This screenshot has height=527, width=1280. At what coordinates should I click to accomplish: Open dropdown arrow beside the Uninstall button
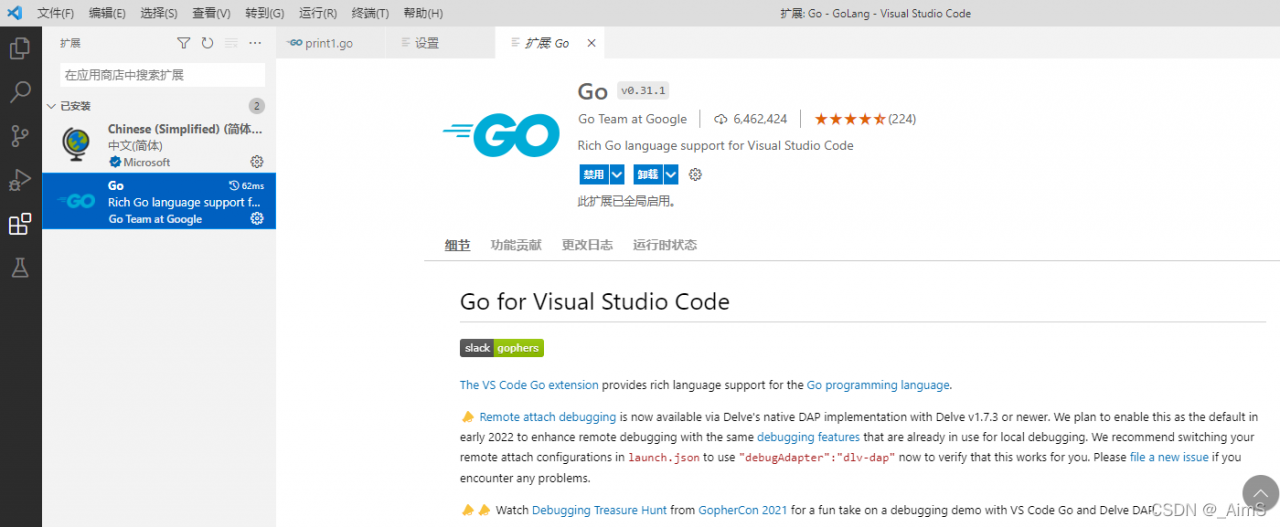tap(671, 174)
